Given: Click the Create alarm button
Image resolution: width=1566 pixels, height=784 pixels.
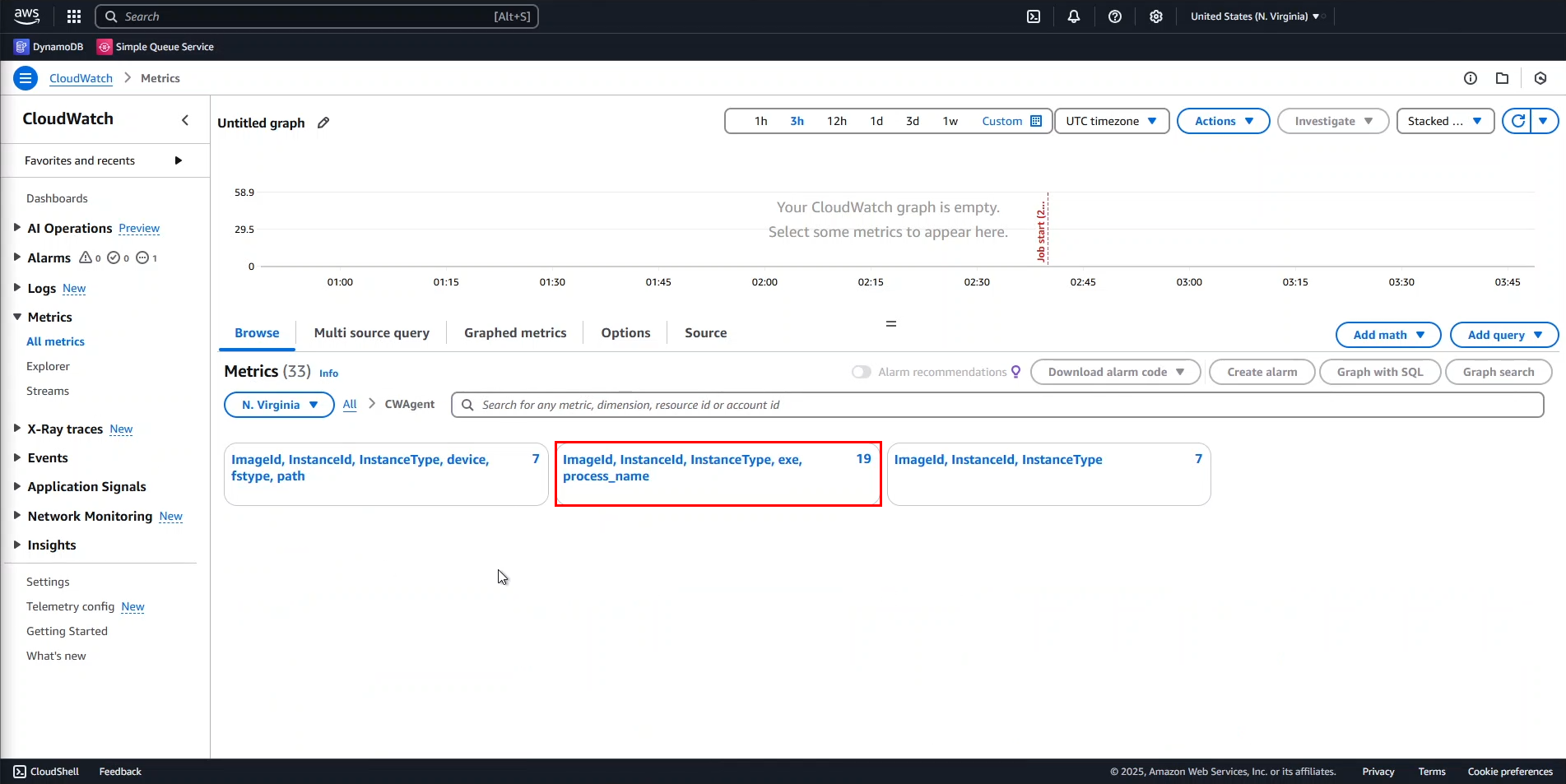Looking at the screenshot, I should (1262, 371).
